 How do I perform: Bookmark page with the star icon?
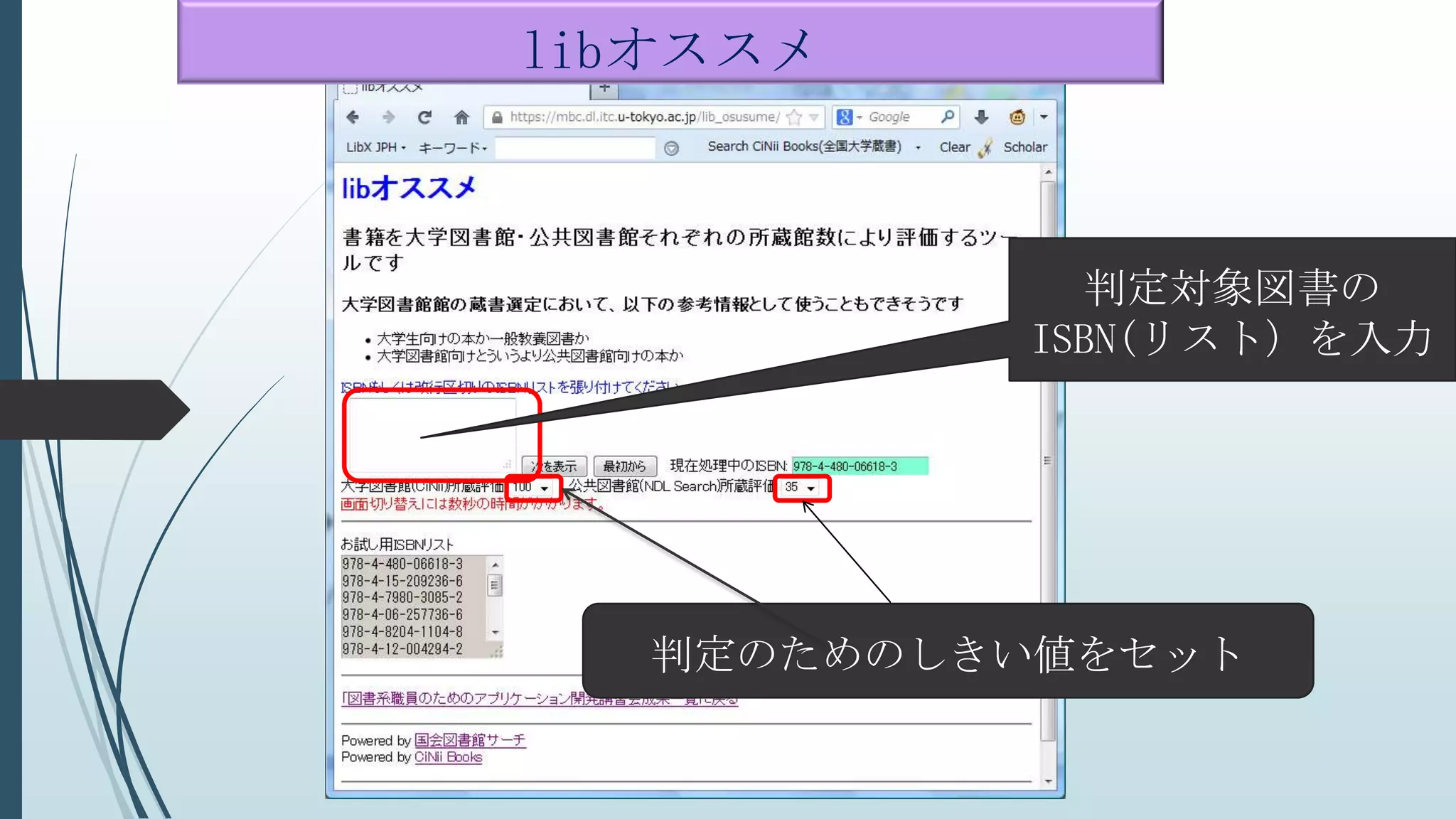[794, 117]
